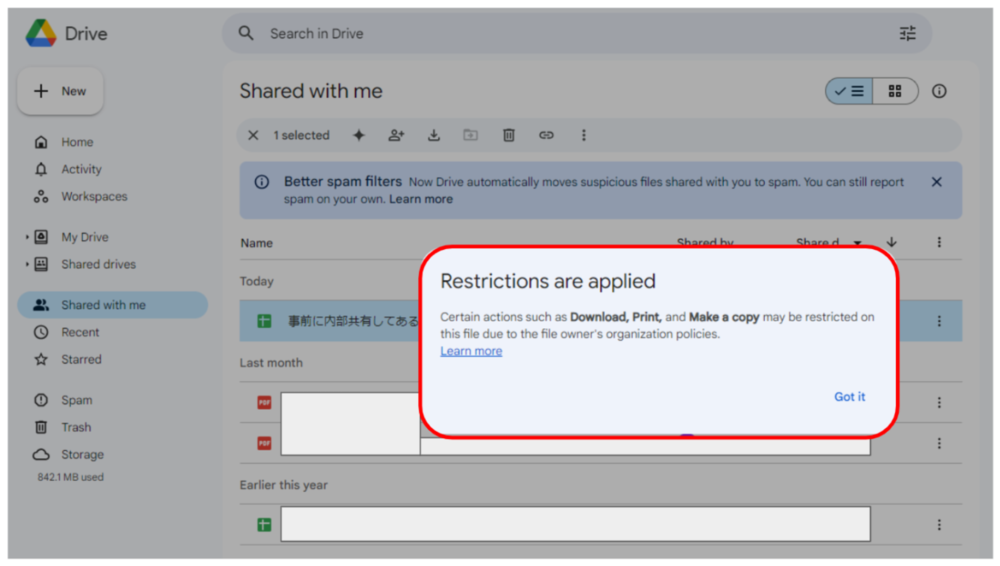Open more options for first PDF row
Viewport: 1000px width, 566px height.
[x=939, y=403]
